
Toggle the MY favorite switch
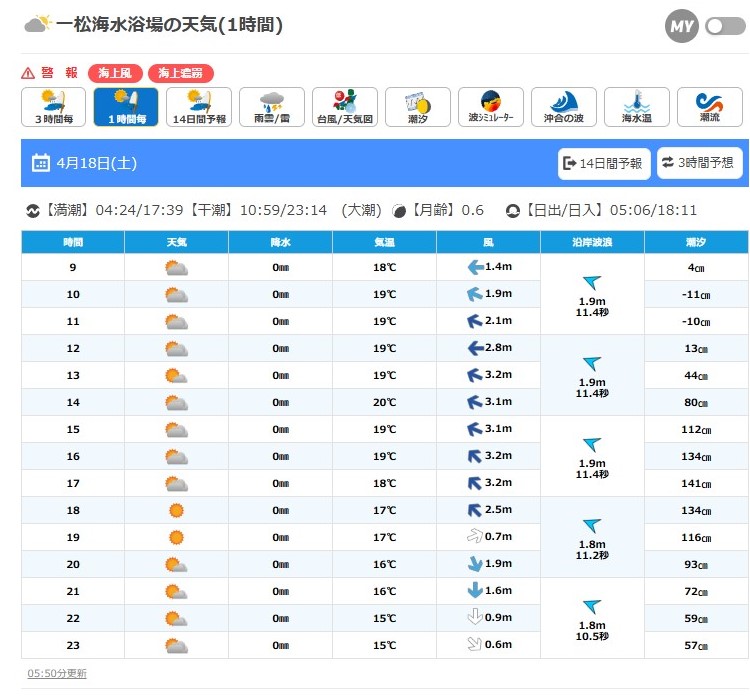(x=724, y=26)
